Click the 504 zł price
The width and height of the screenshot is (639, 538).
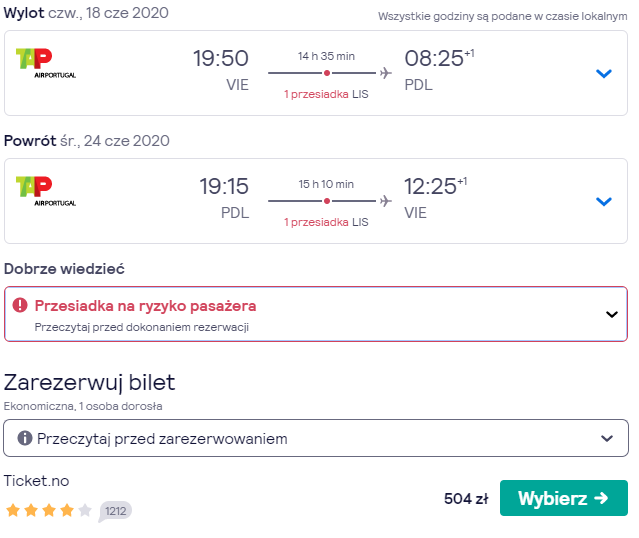click(466, 498)
